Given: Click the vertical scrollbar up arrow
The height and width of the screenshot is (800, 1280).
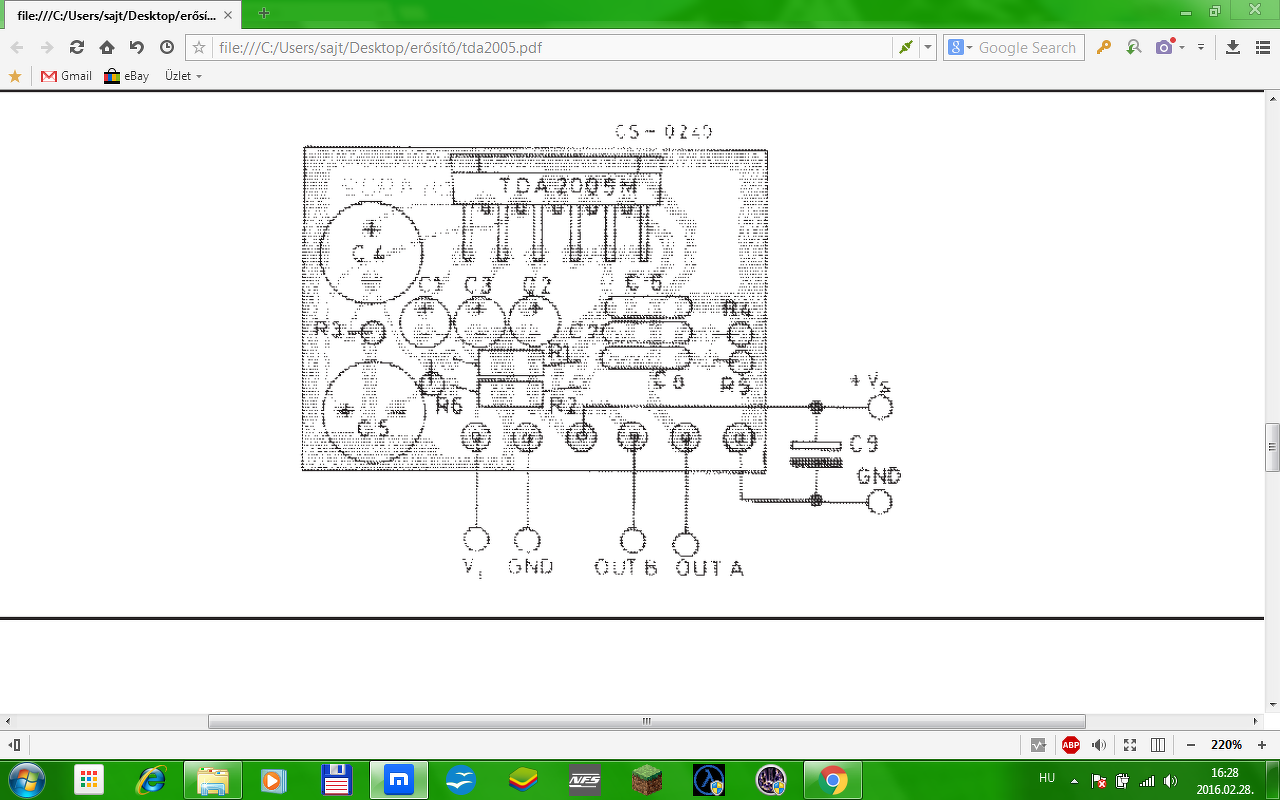Looking at the screenshot, I should pos(1273,97).
